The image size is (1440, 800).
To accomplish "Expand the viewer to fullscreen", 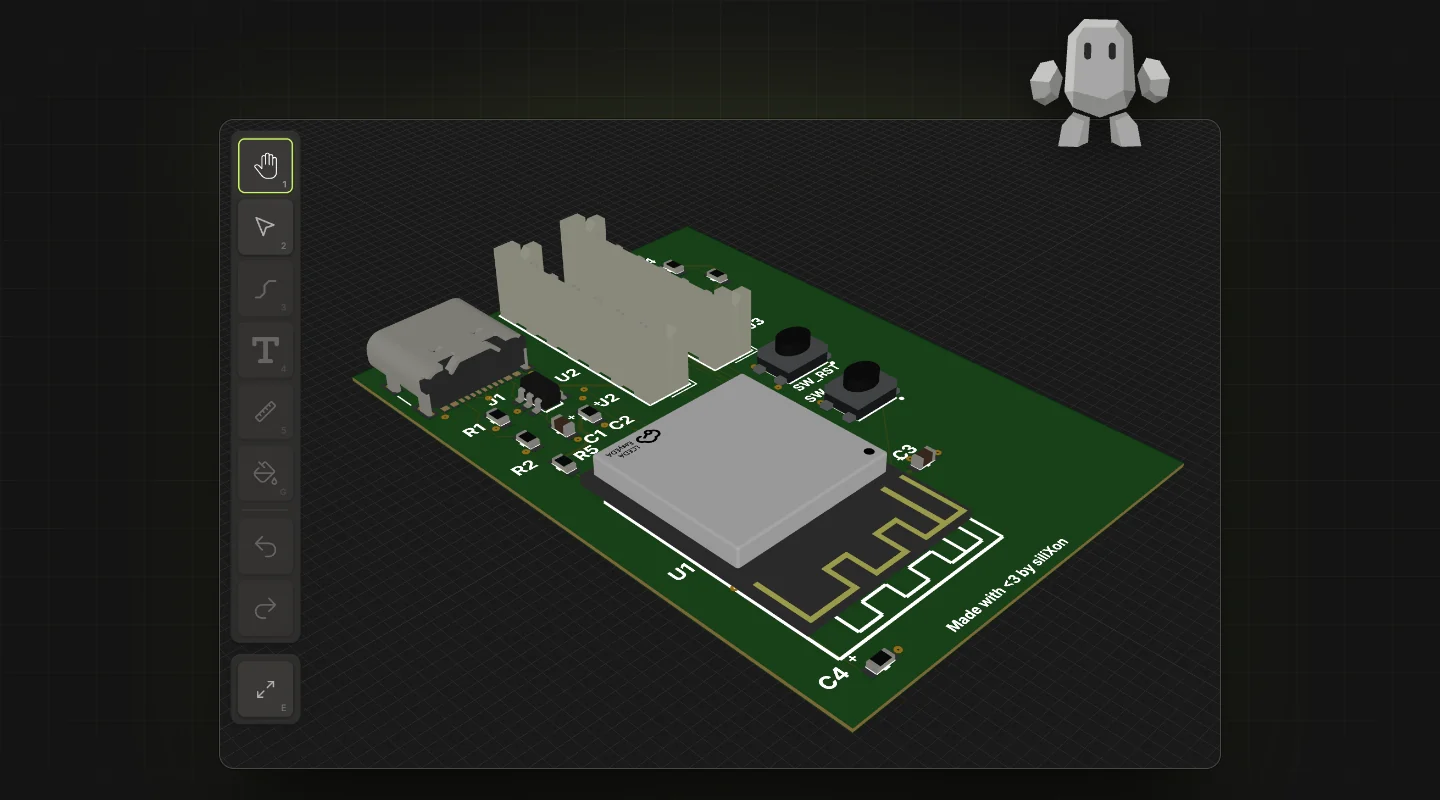I will [265, 689].
